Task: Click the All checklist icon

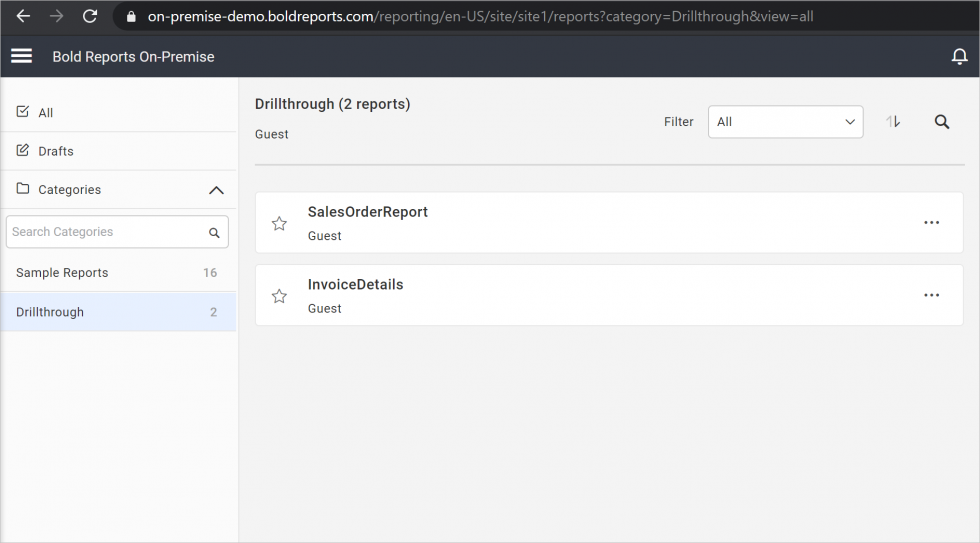Action: pos(23,111)
